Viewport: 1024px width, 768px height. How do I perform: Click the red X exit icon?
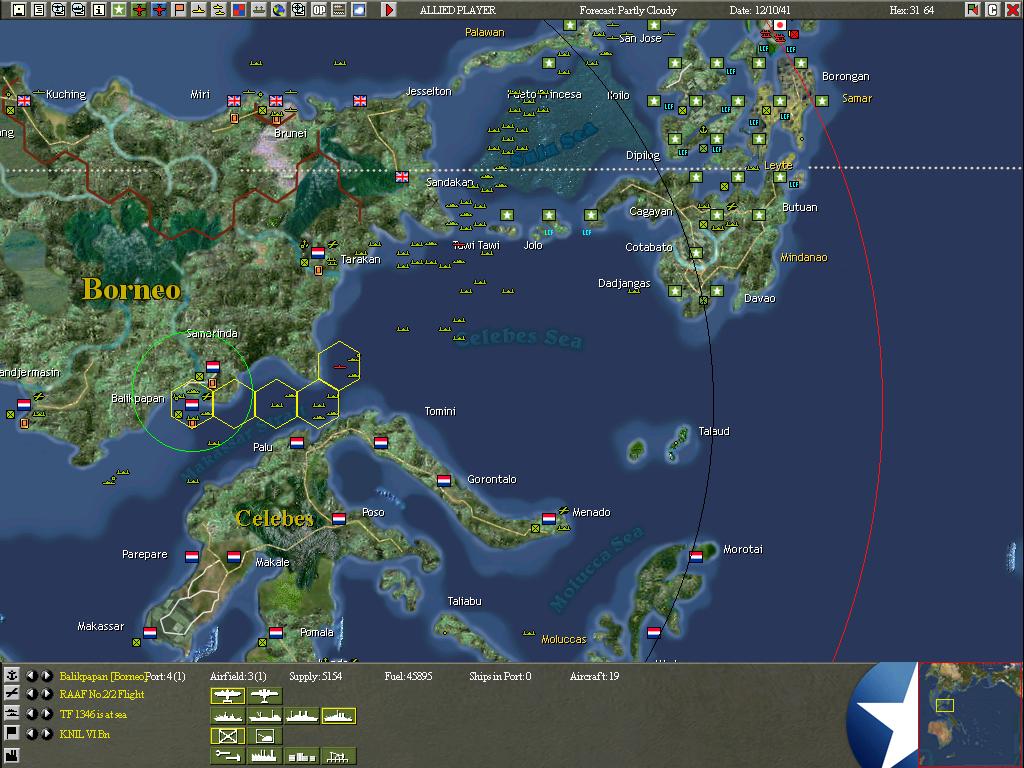(1013, 10)
